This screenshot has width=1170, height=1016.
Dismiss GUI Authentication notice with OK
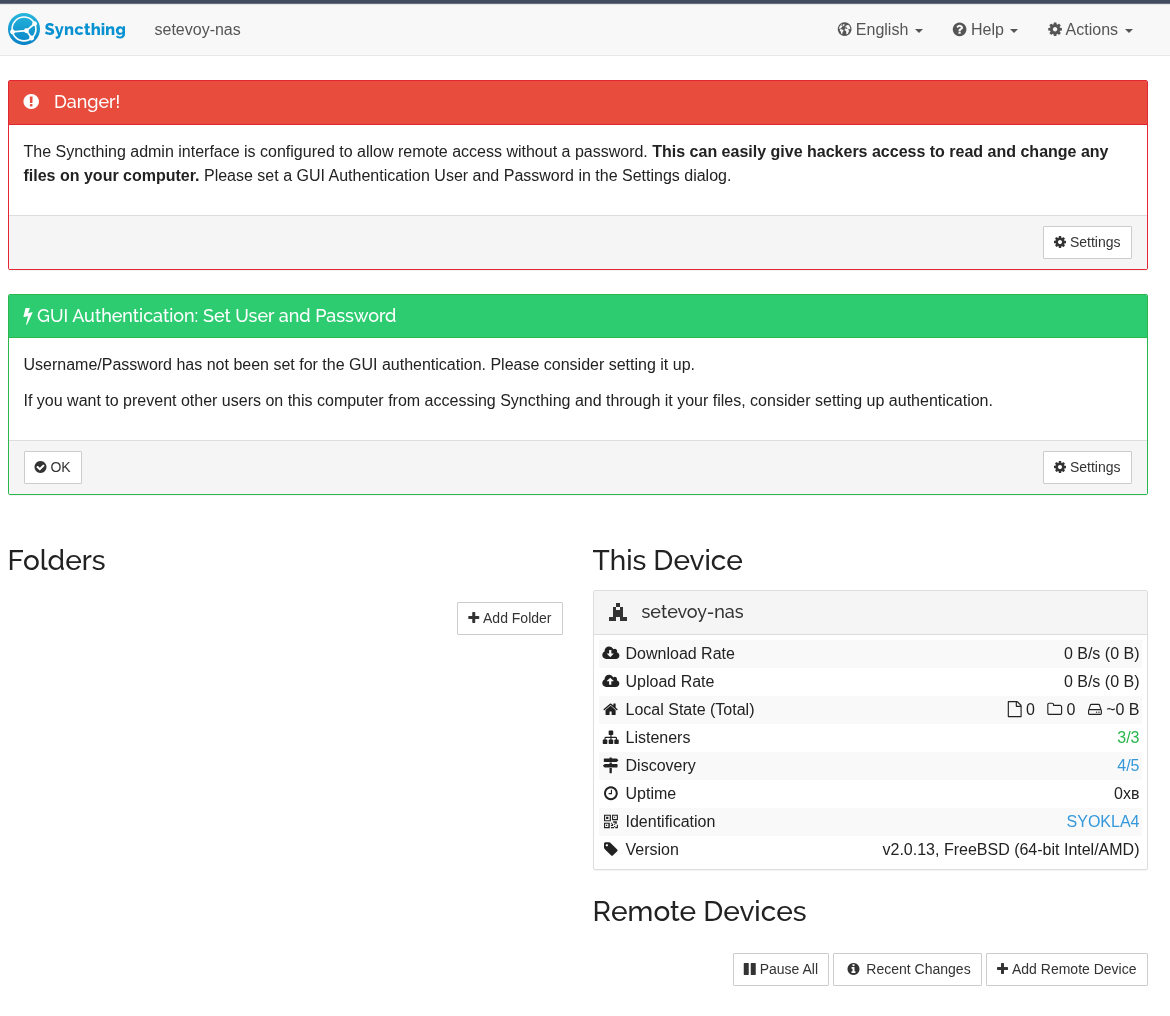click(53, 467)
